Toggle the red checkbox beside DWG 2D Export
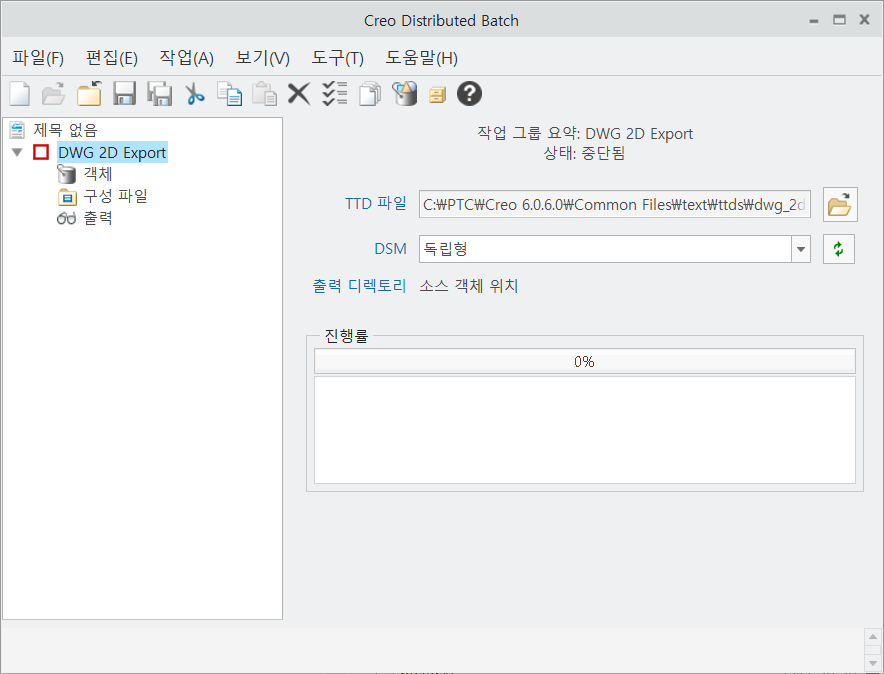This screenshot has width=884, height=674. pos(41,152)
